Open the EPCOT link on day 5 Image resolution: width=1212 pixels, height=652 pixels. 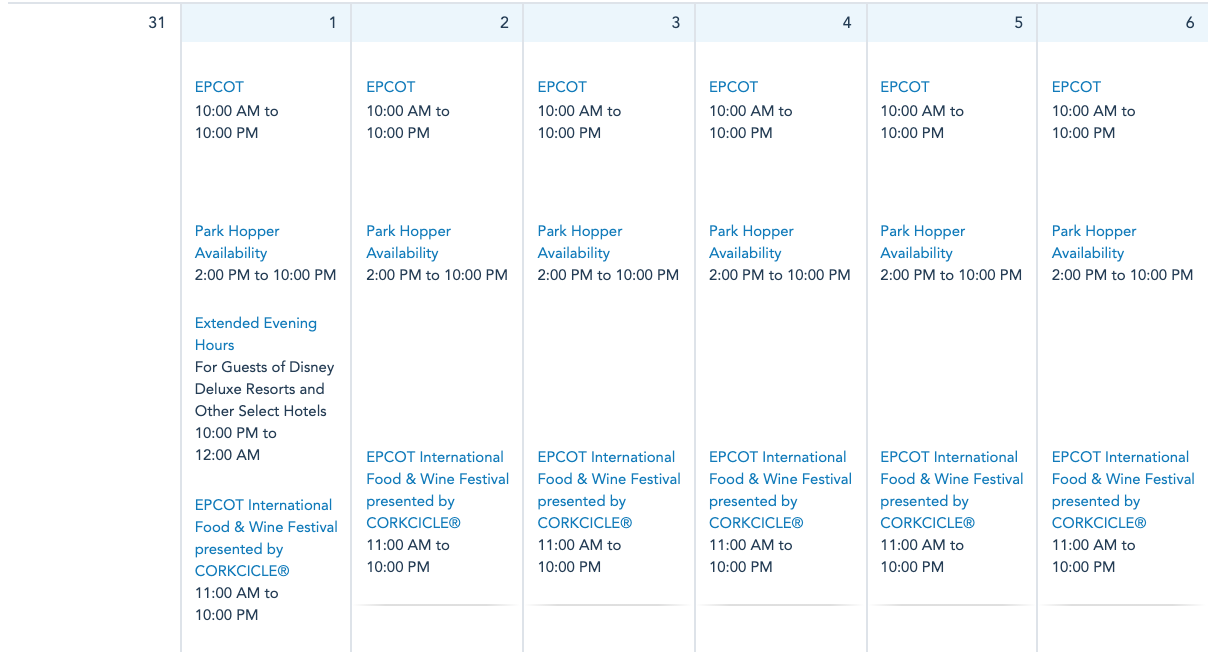click(905, 87)
